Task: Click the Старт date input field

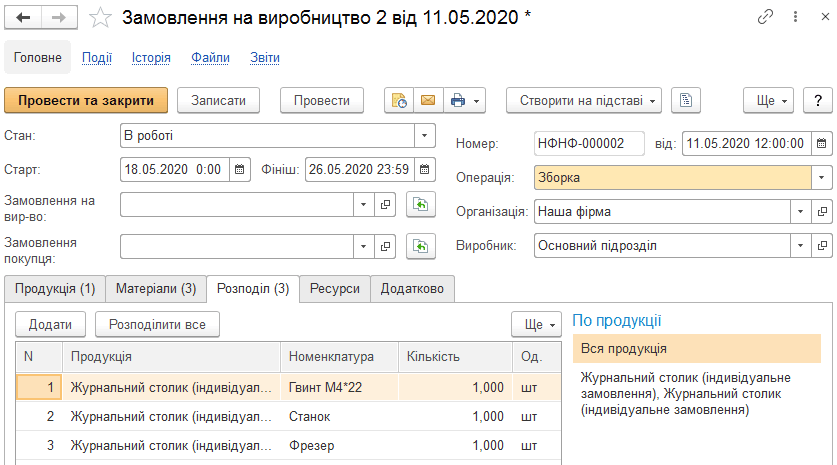Action: point(175,170)
